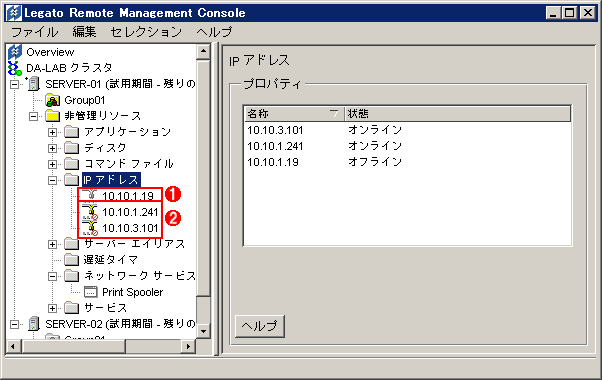Click the Overview icon in the tree
The height and width of the screenshot is (380, 602).
pyautogui.click(x=15, y=52)
